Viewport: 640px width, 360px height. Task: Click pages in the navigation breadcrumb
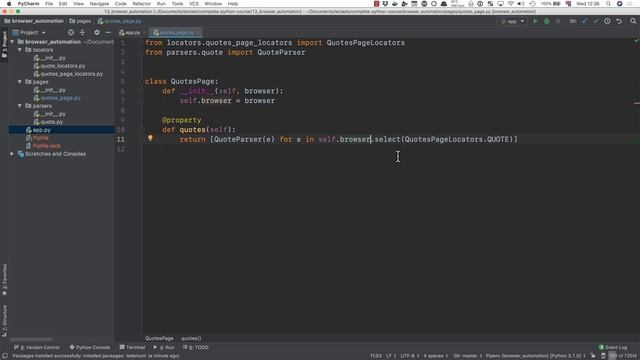[x=80, y=21]
